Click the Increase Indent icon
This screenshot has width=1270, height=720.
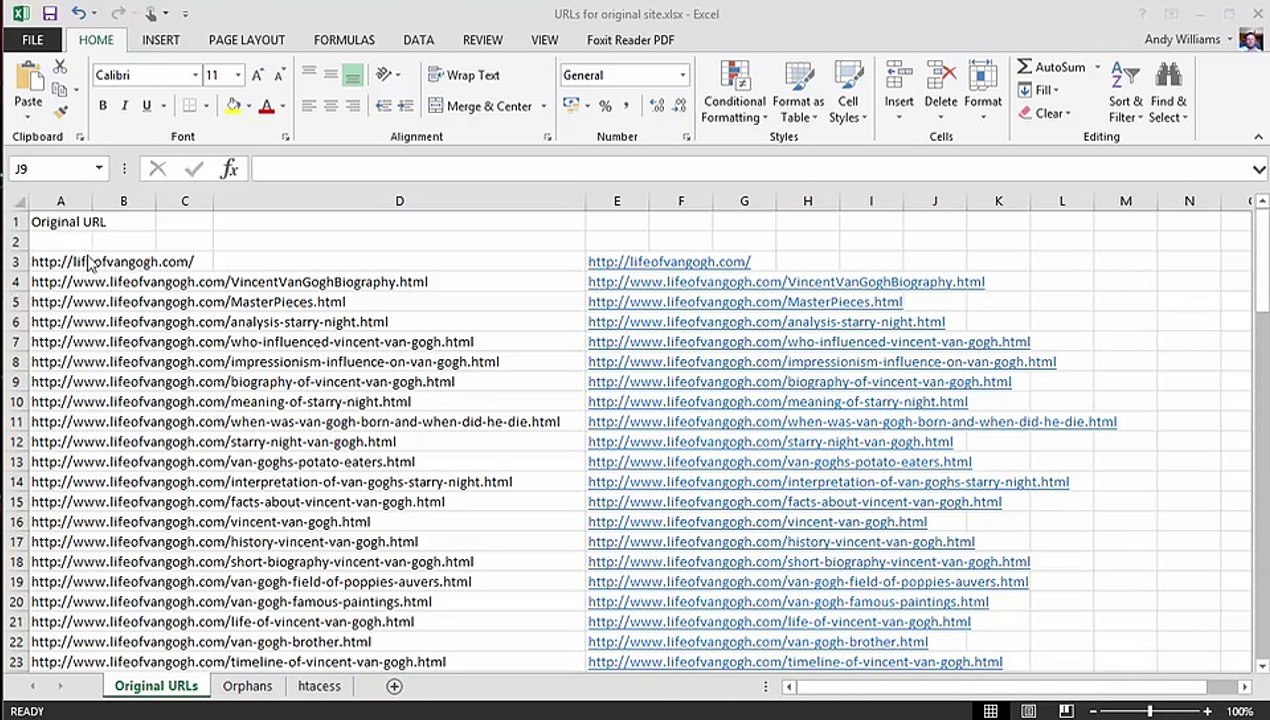point(405,106)
